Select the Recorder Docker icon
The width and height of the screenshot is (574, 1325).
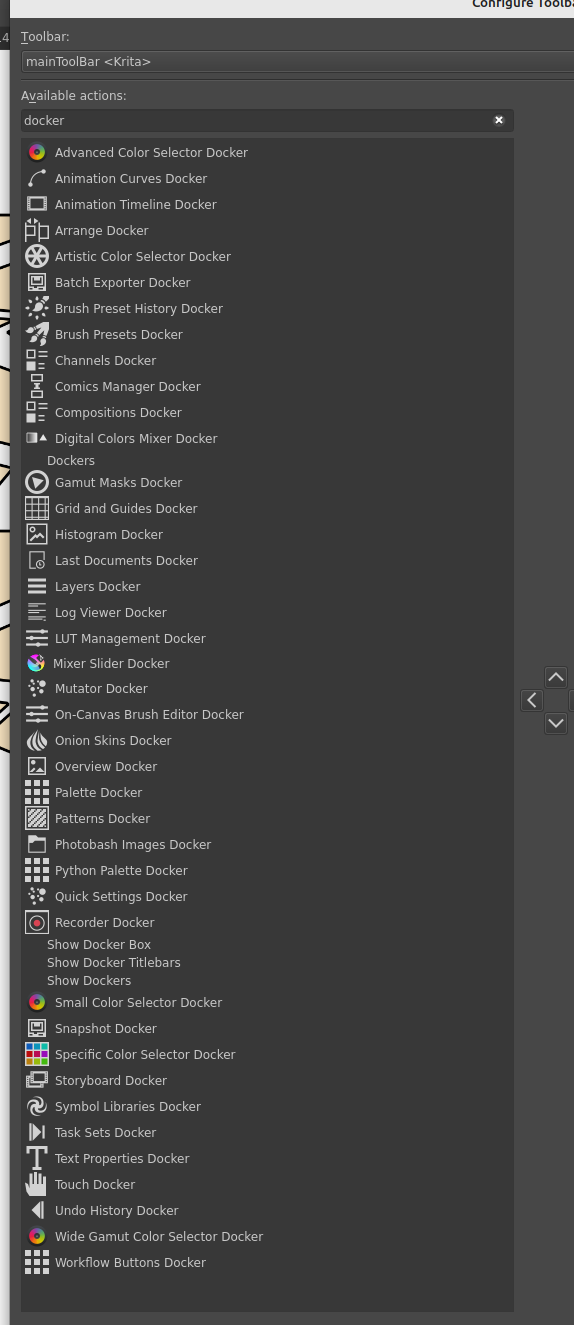37,923
